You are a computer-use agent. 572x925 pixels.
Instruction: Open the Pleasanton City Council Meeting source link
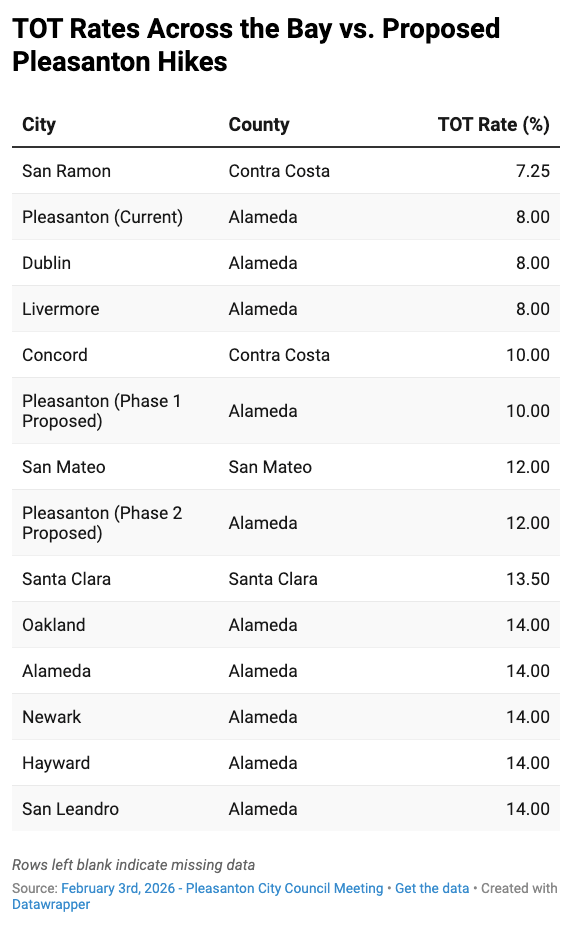(222, 888)
